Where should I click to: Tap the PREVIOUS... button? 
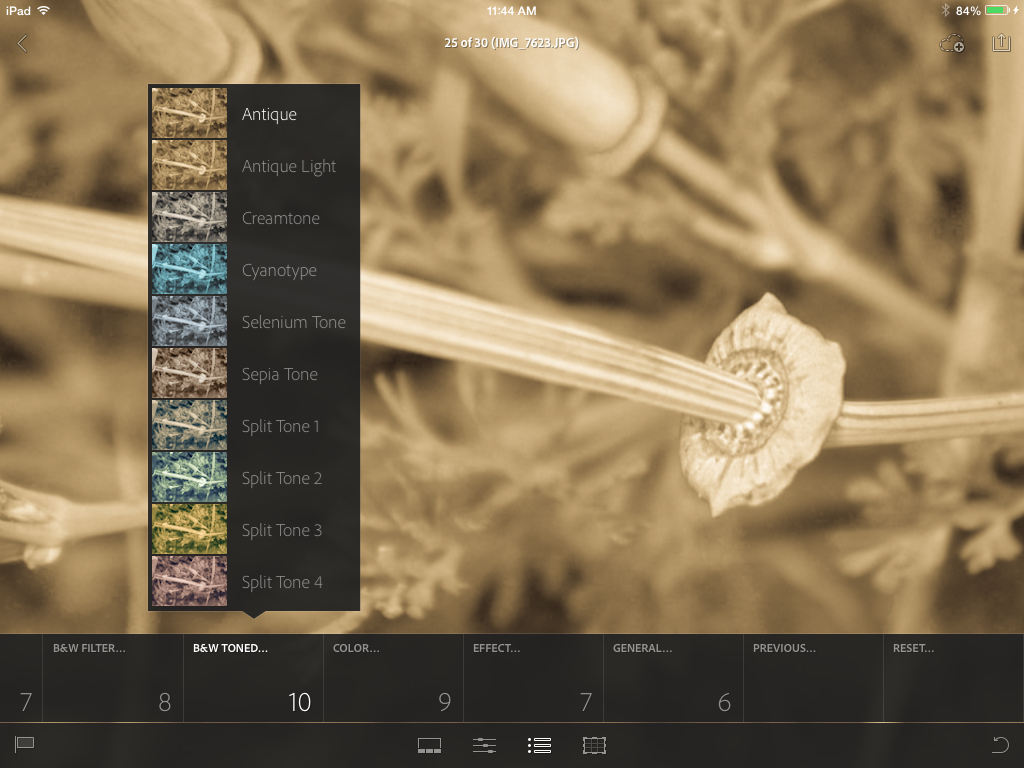tap(813, 678)
